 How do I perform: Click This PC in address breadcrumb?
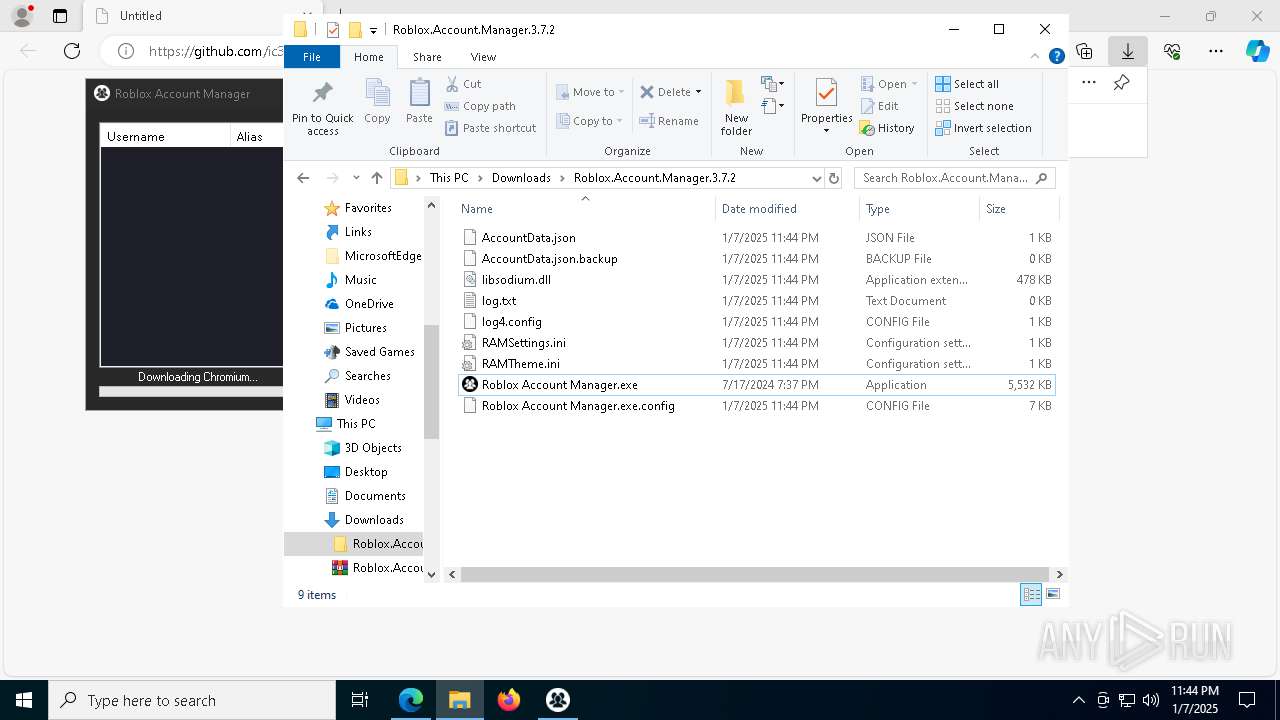pyautogui.click(x=449, y=178)
